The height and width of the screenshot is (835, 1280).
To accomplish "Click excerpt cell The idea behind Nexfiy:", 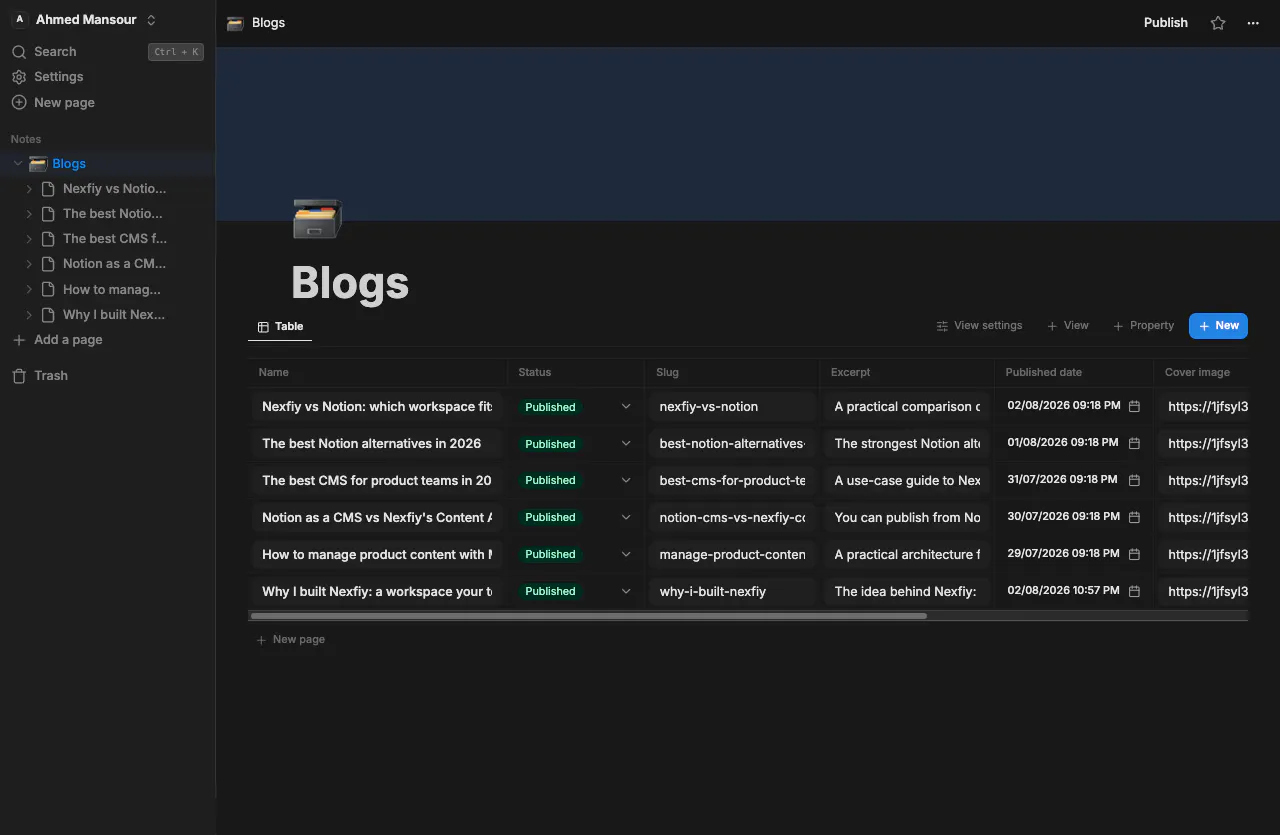I will (907, 592).
